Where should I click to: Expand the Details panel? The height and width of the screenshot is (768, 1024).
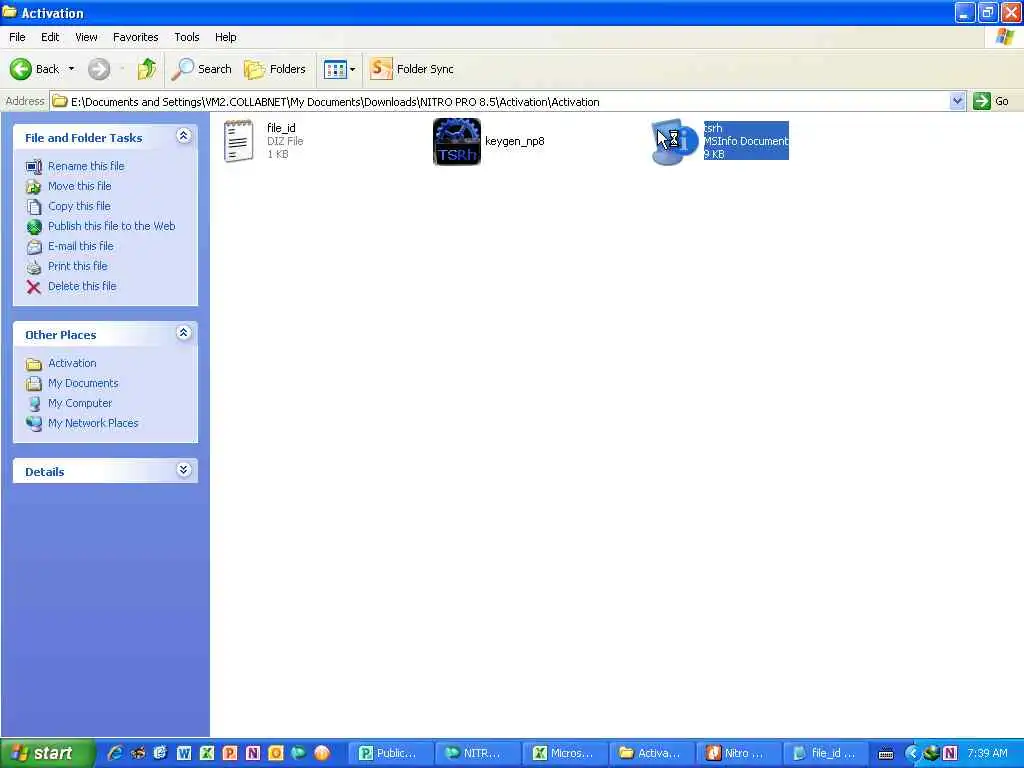point(184,470)
